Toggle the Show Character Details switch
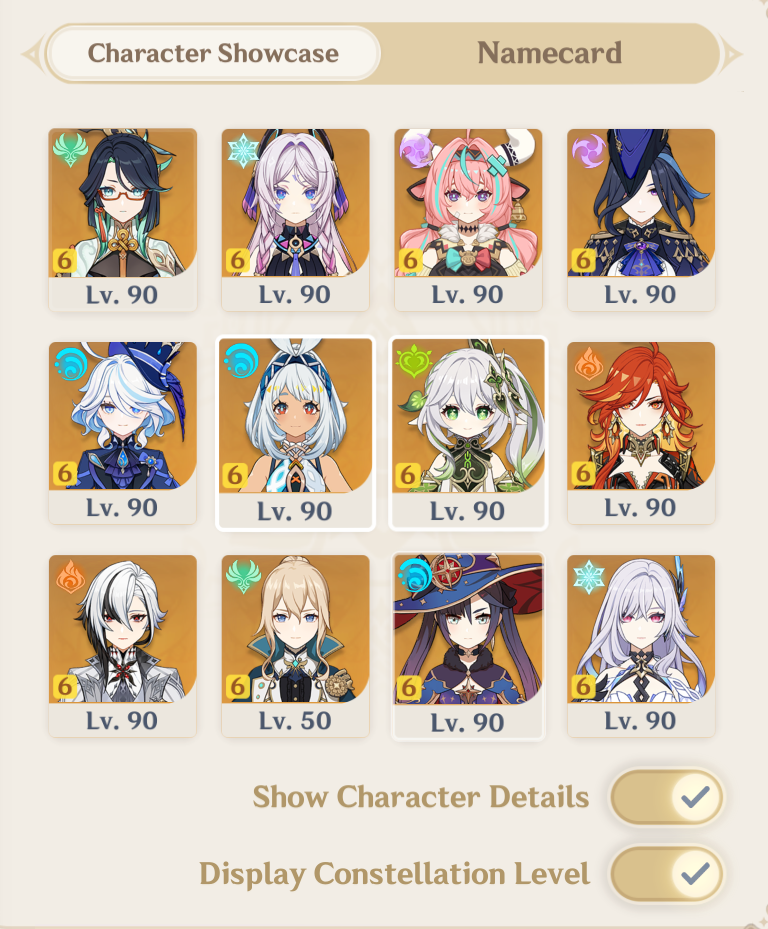768x929 pixels. point(667,797)
